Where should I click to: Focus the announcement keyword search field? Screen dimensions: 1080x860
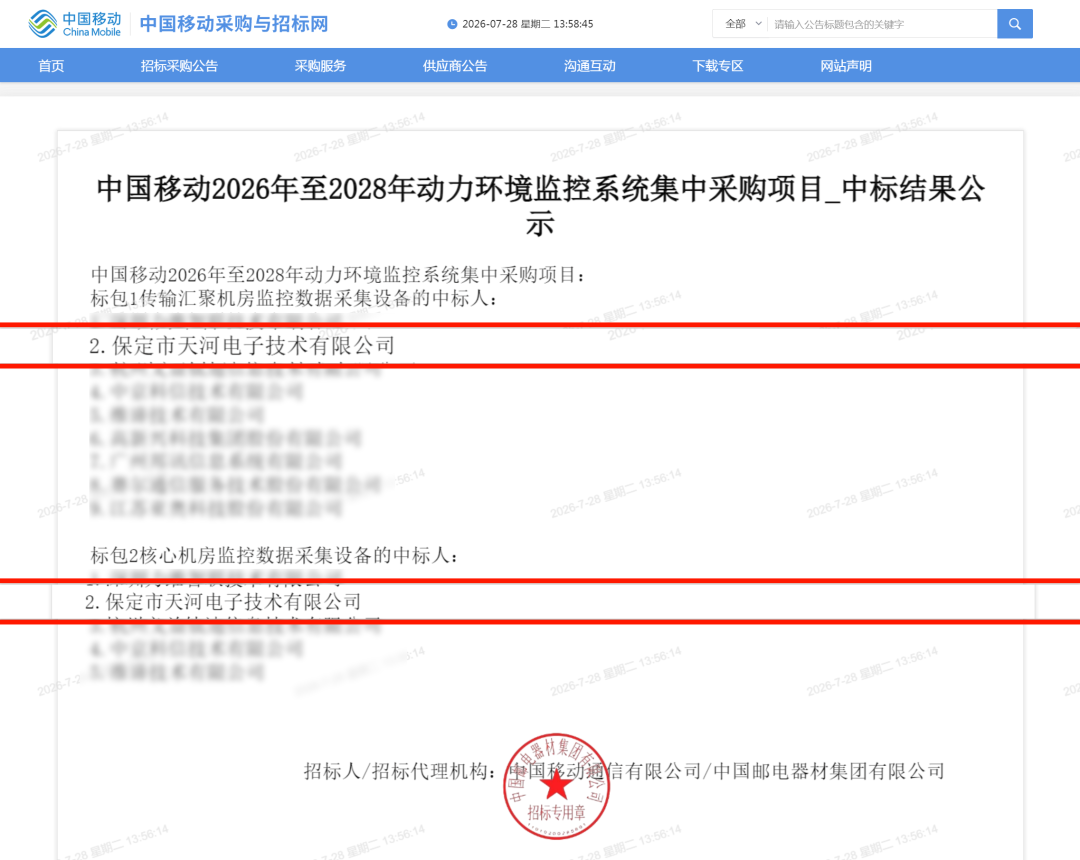tap(882, 24)
